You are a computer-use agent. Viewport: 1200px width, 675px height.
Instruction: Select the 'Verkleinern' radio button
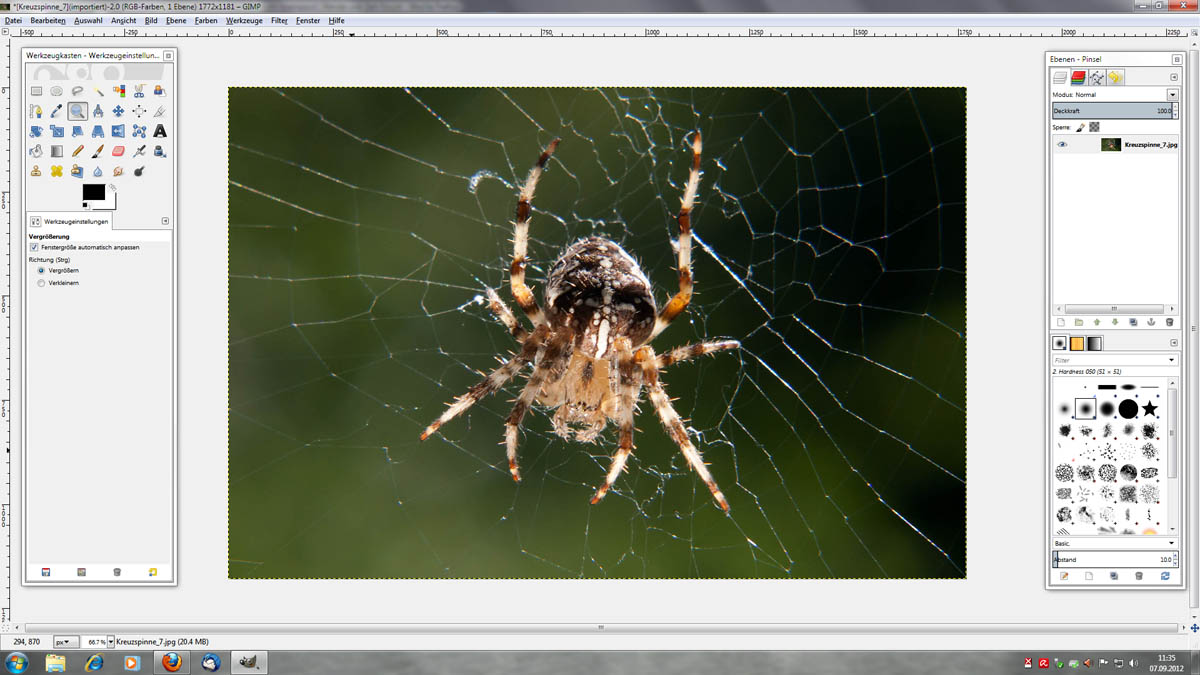coord(41,283)
